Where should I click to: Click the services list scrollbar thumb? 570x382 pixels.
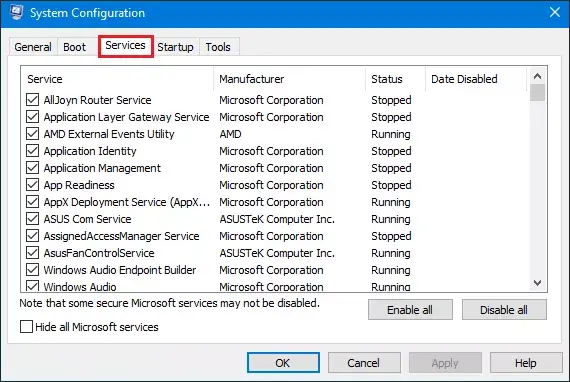[x=537, y=93]
